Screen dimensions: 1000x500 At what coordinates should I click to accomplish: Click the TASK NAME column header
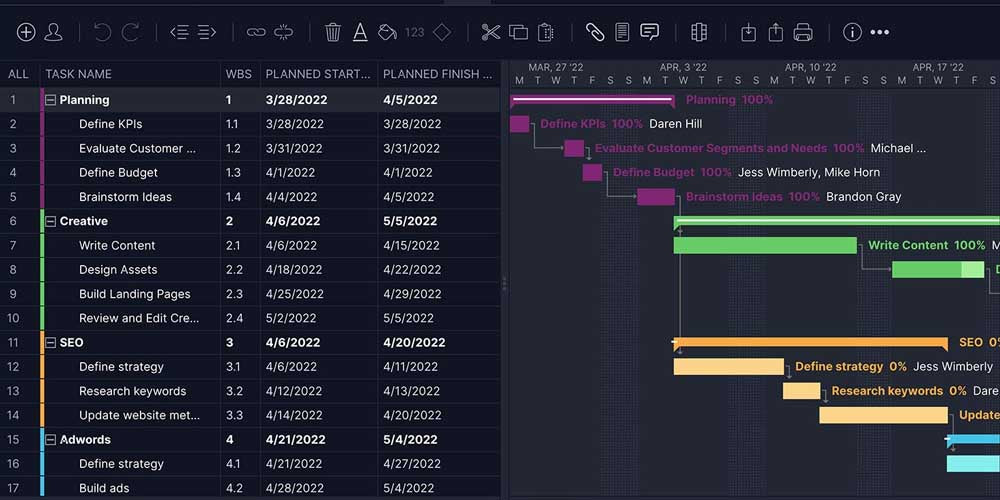click(78, 74)
